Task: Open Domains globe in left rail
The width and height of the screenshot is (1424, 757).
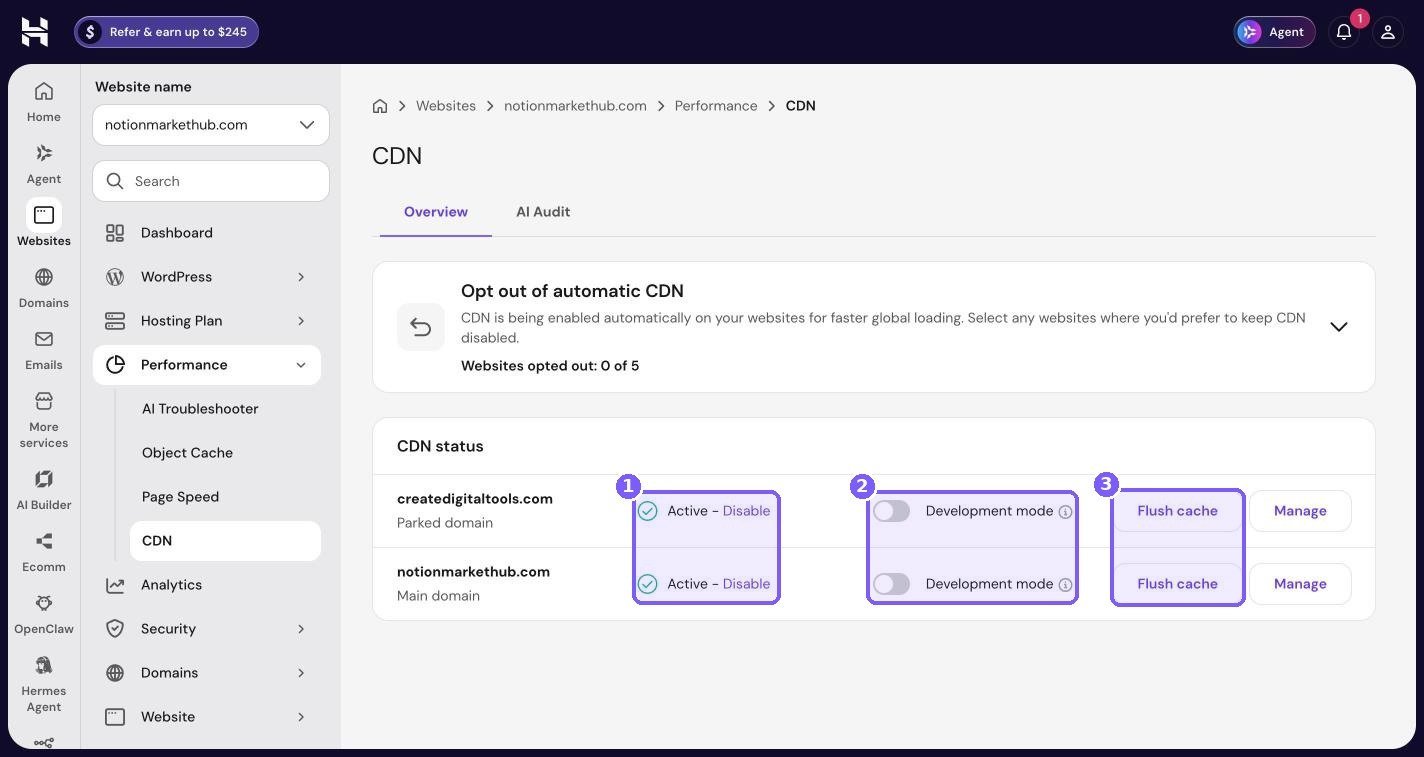Action: [x=44, y=288]
